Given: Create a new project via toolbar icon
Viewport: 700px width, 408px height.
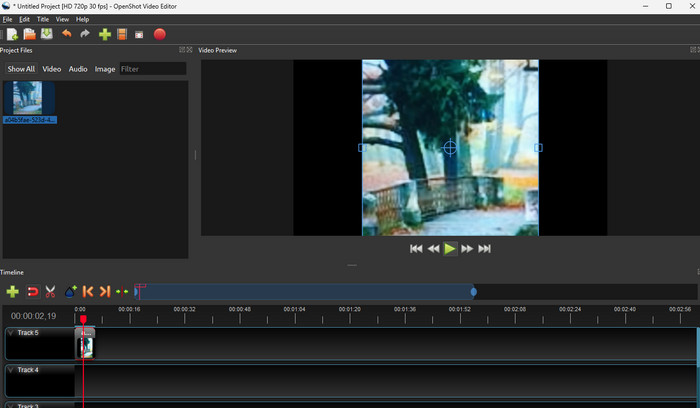Looking at the screenshot, I should click(12, 34).
